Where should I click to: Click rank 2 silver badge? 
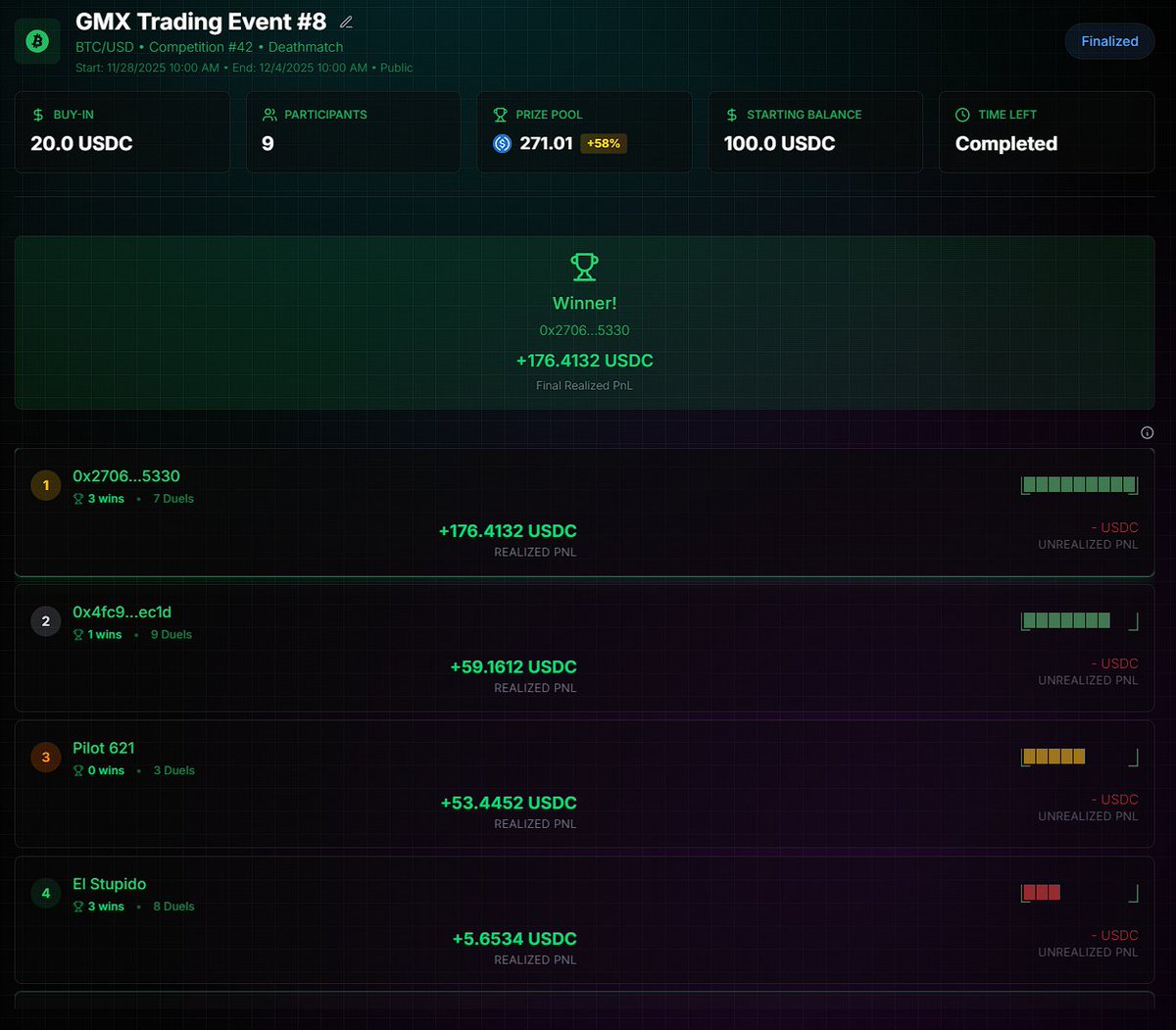(45, 621)
